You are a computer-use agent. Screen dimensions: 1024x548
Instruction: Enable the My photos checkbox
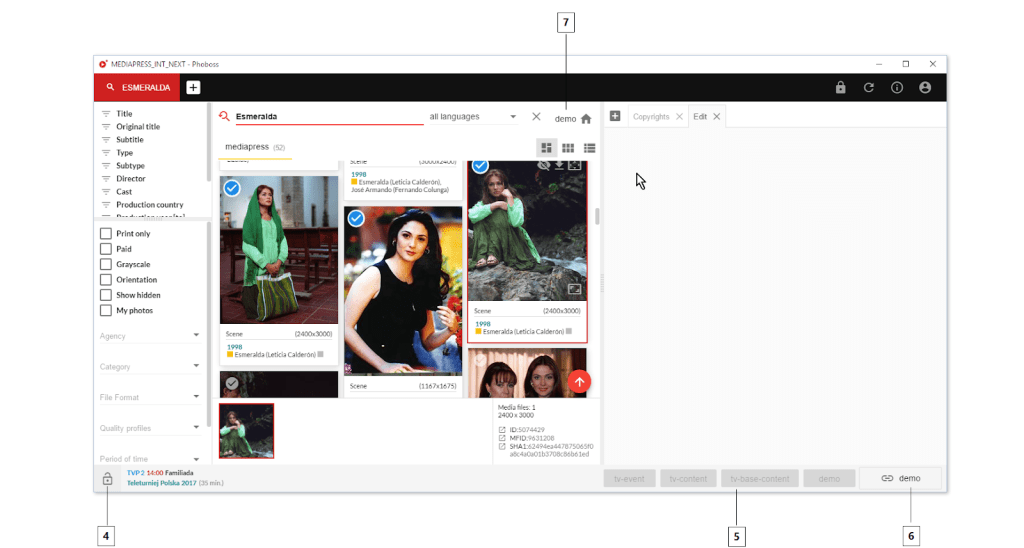point(106,311)
